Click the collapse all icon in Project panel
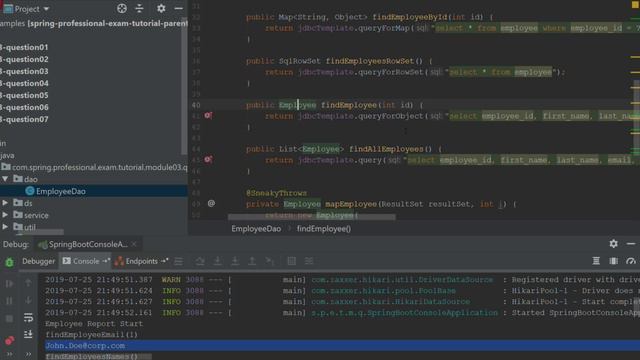 139,8
